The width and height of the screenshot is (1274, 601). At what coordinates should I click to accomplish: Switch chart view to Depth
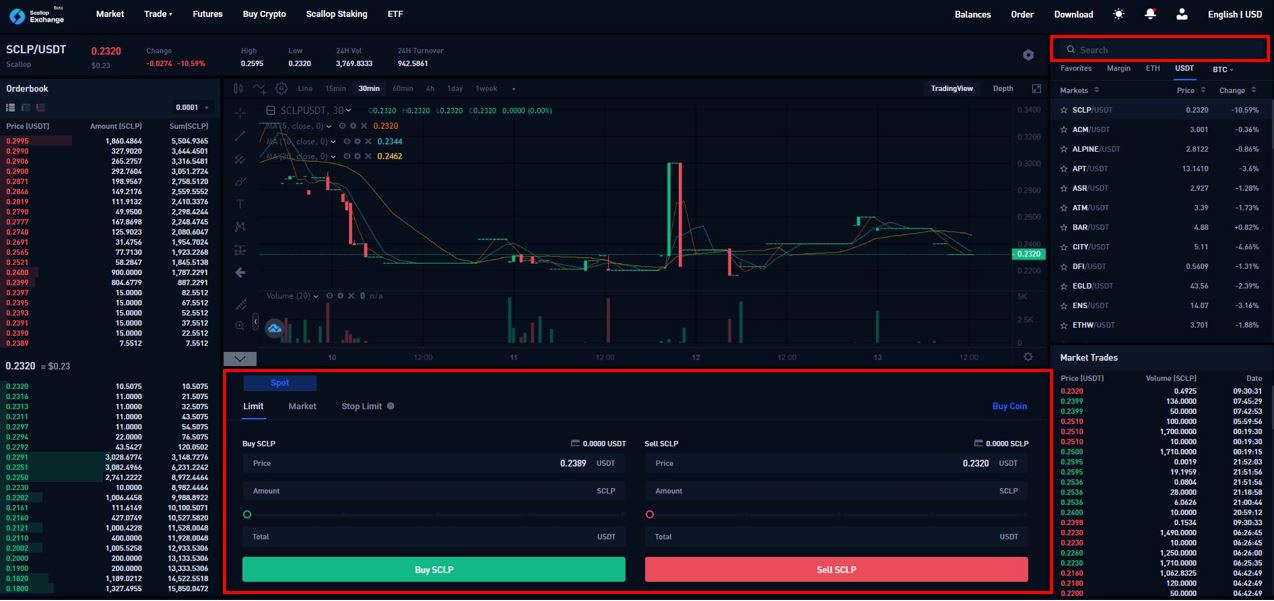pyautogui.click(x=1003, y=88)
